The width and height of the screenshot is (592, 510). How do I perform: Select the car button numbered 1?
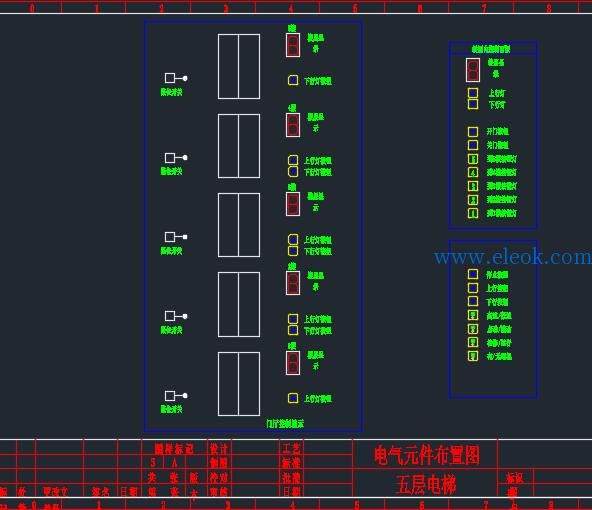point(473,213)
